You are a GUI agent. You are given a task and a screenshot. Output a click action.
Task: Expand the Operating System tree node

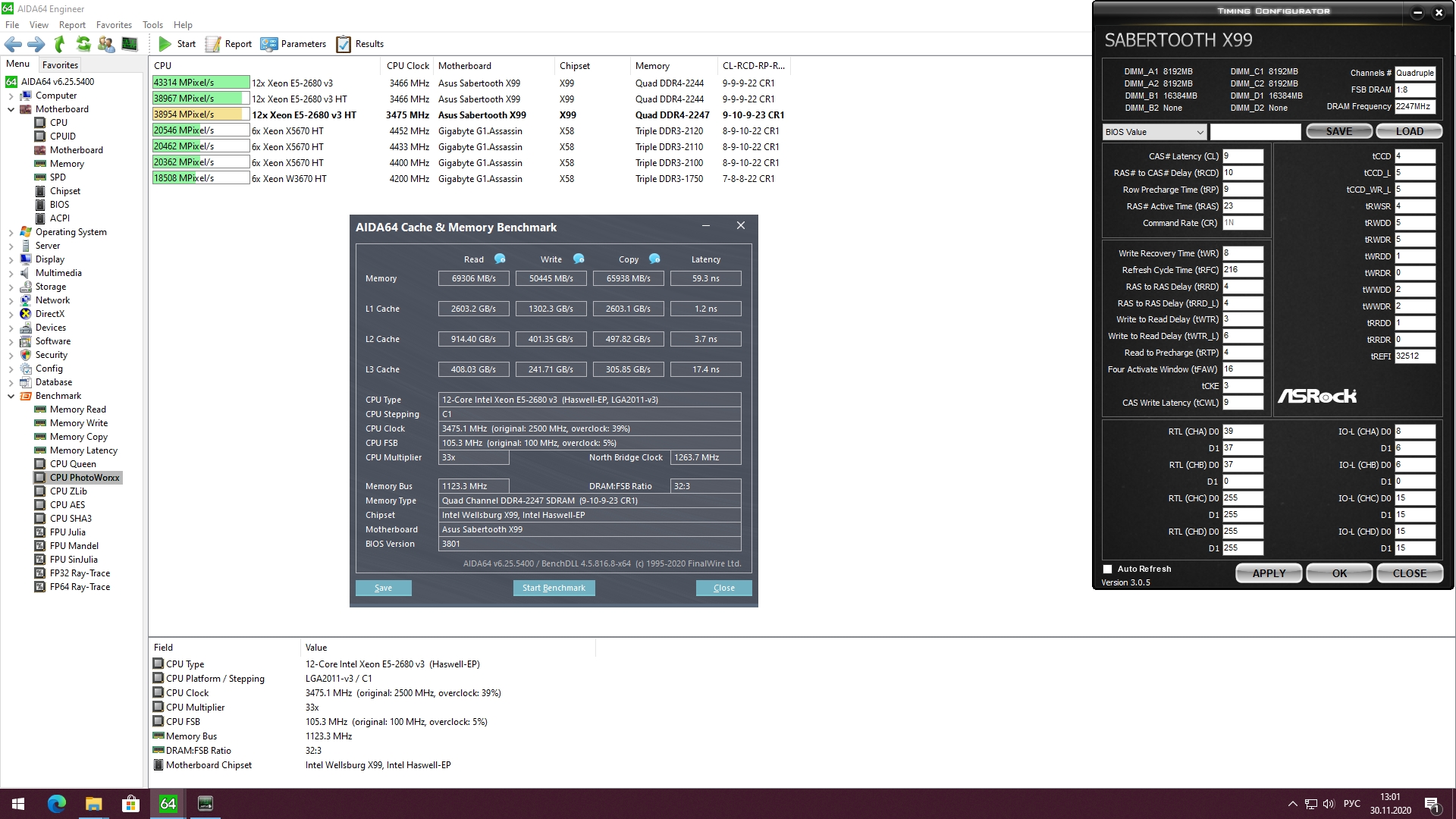[x=11, y=232]
